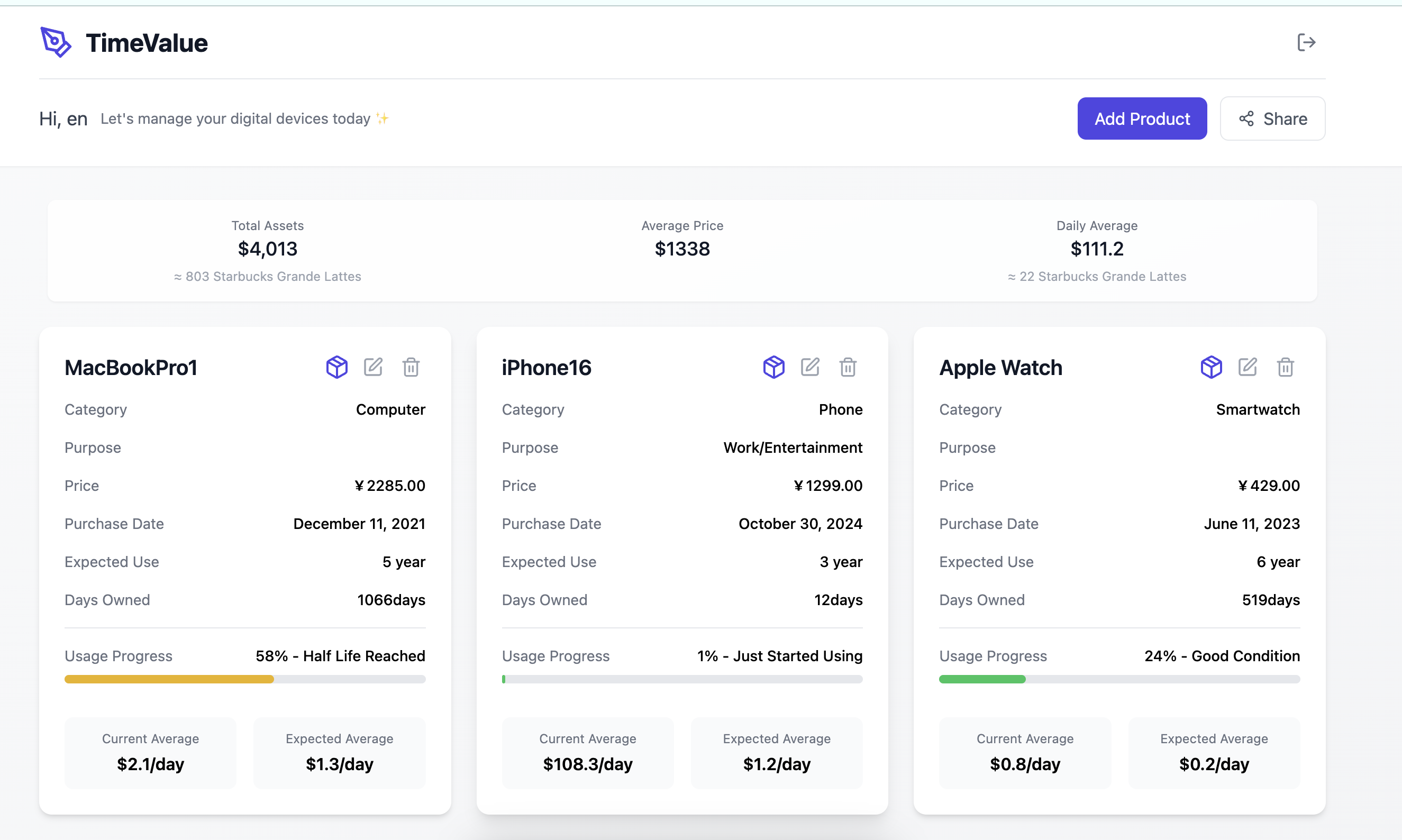Click MacBookPro1 Expected Average $1.3/day box
Image resolution: width=1402 pixels, height=840 pixels.
340,753
